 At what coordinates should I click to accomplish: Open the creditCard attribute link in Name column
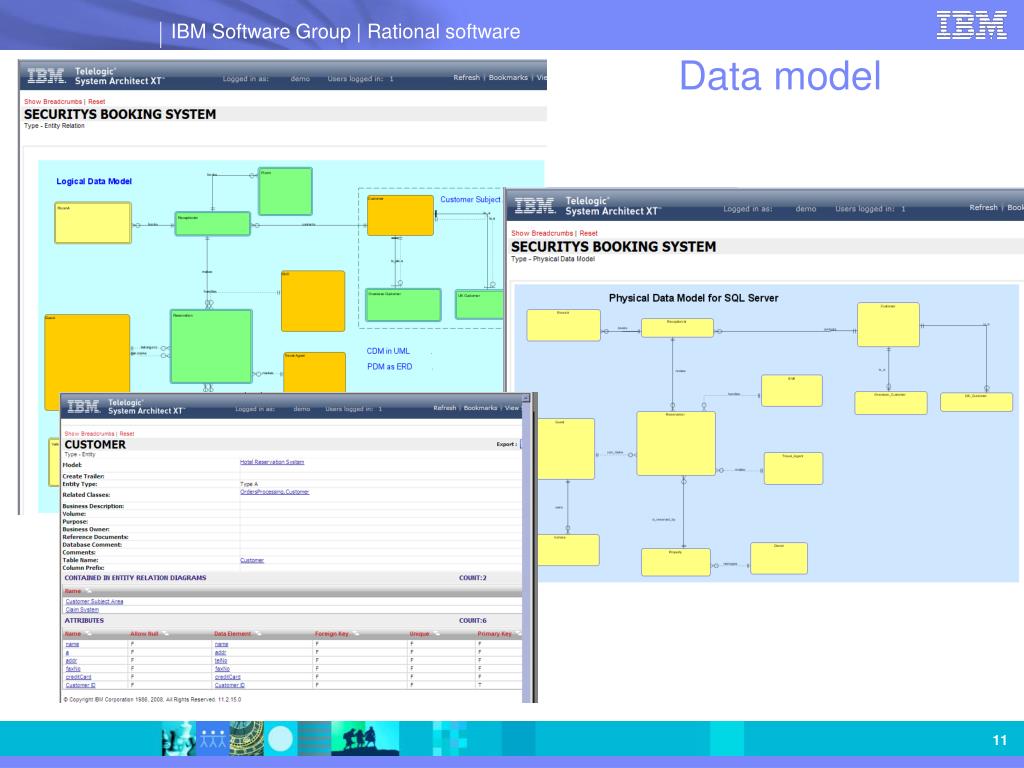pyautogui.click(x=78, y=677)
